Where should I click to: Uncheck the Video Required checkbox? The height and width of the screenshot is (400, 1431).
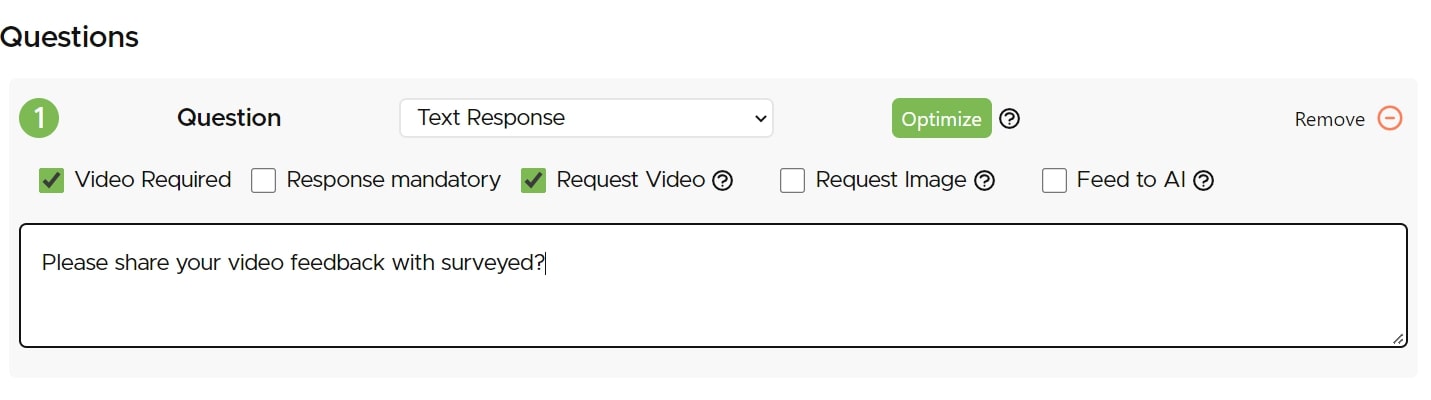pos(51,181)
